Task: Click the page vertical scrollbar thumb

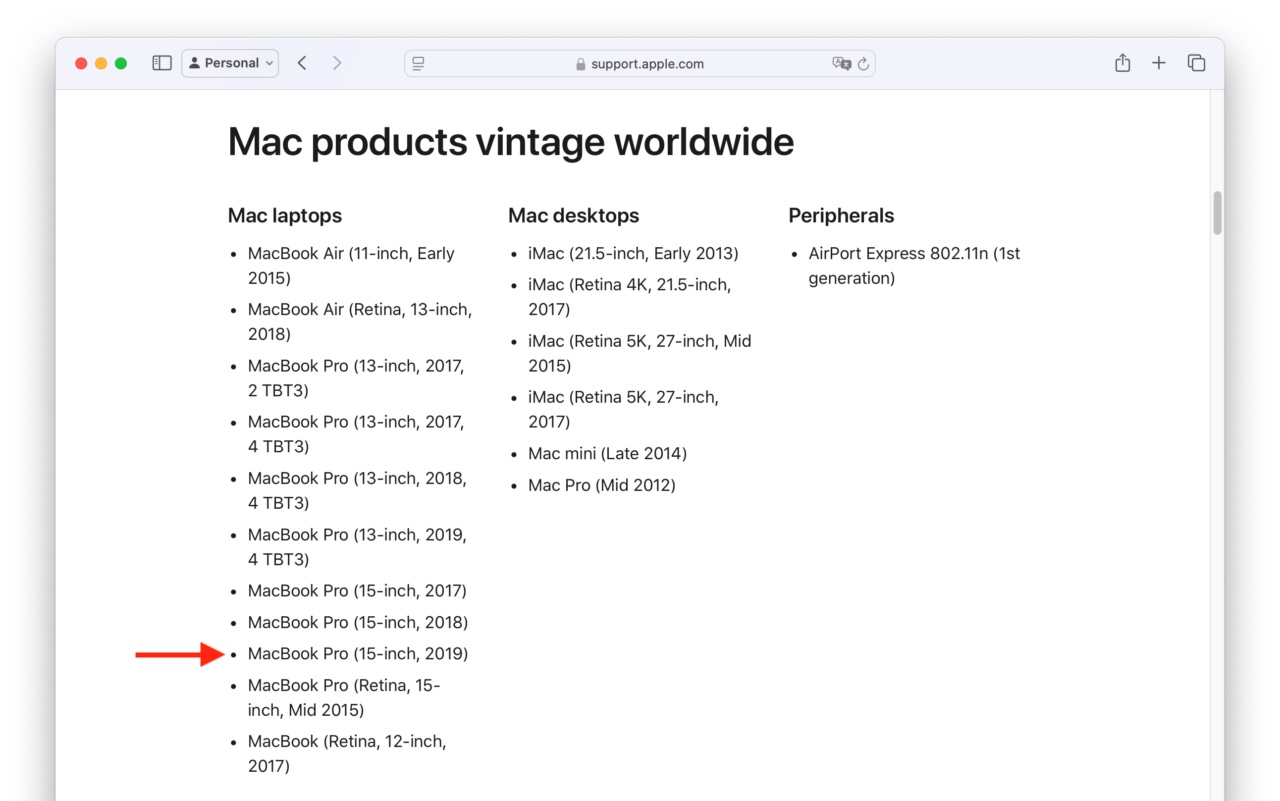Action: (x=1217, y=213)
